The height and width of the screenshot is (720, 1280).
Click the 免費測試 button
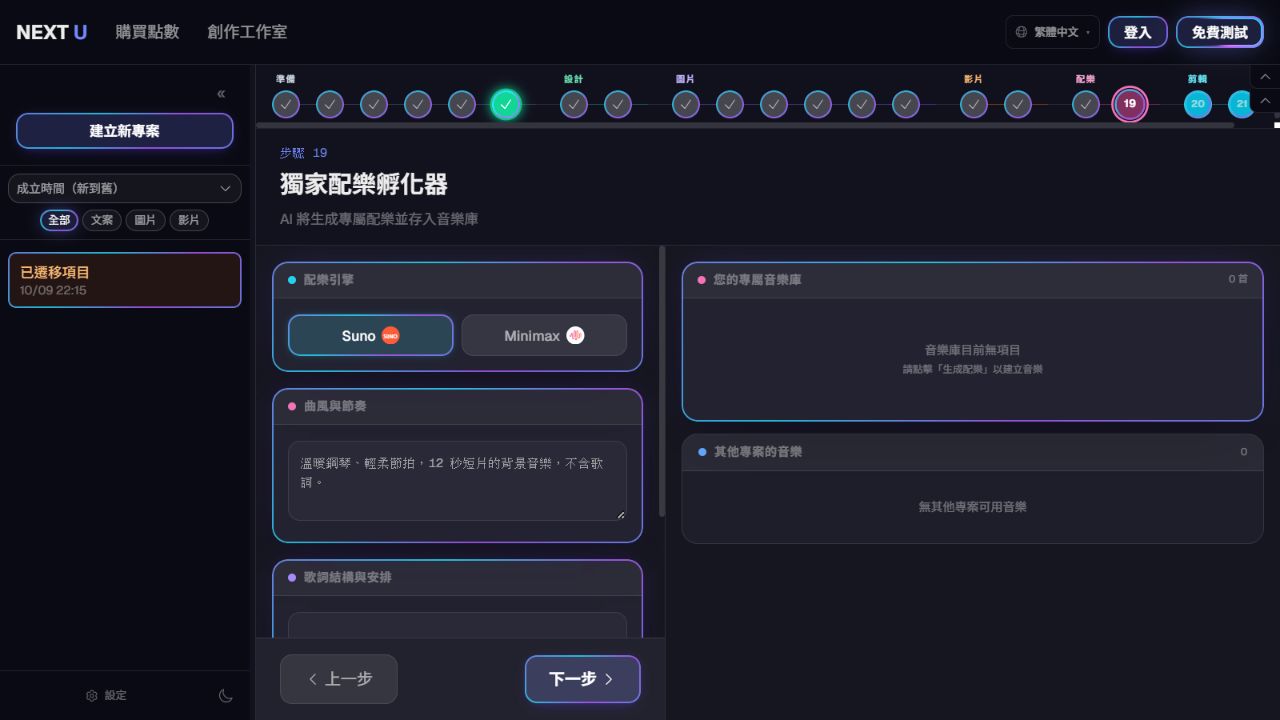(1220, 32)
